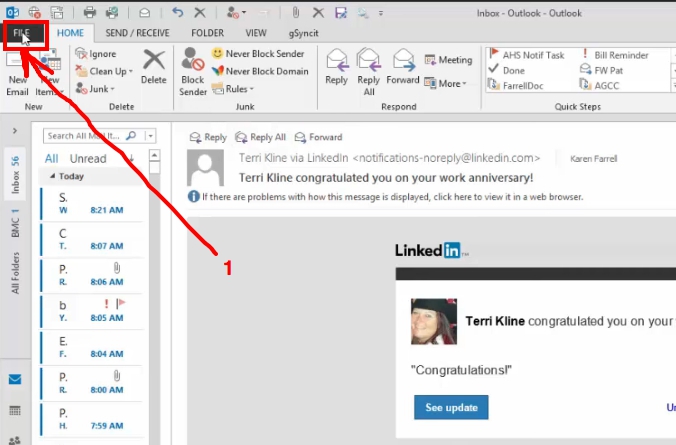Click sender contact photo placeholder
676x445 pixels.
click(x=205, y=168)
